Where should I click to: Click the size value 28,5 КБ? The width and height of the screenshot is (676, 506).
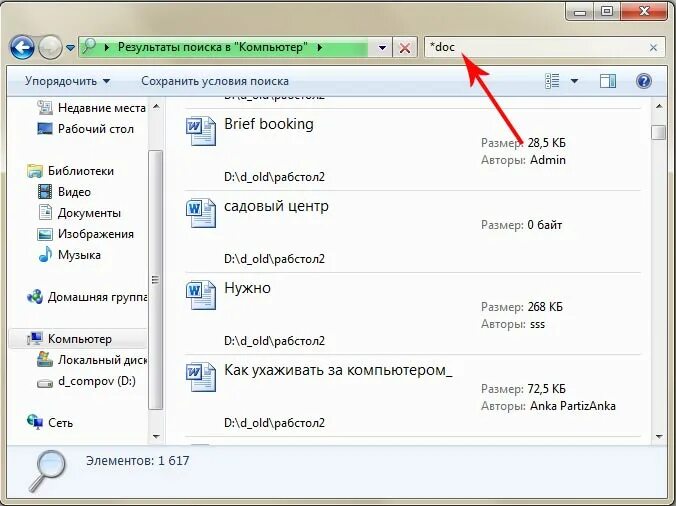click(x=546, y=143)
